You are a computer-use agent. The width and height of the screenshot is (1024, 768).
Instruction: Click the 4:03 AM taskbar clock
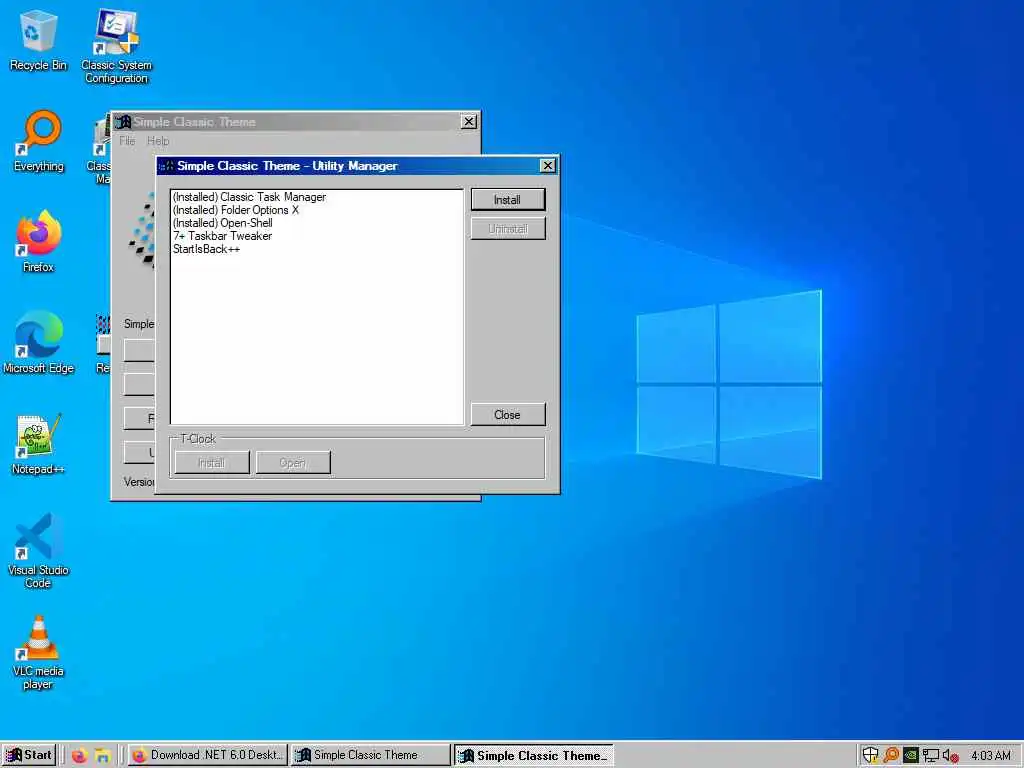pyautogui.click(x=991, y=756)
